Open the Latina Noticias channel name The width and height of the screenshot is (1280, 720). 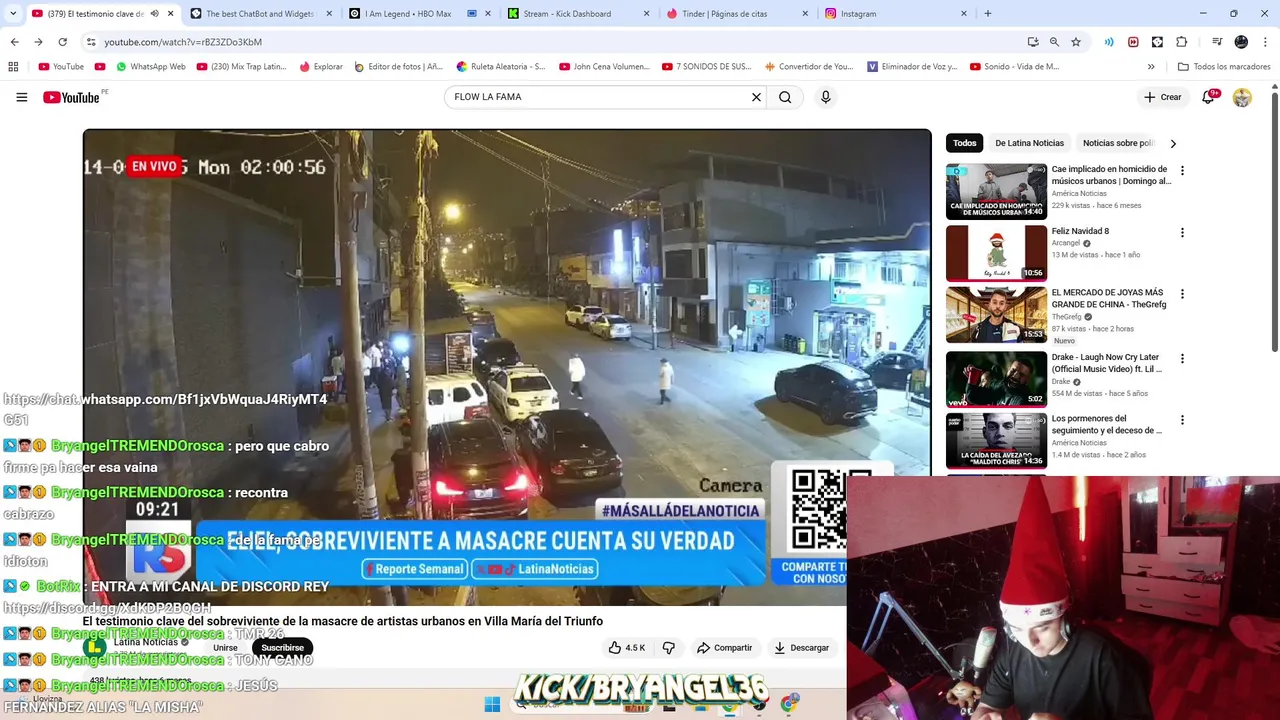146,642
